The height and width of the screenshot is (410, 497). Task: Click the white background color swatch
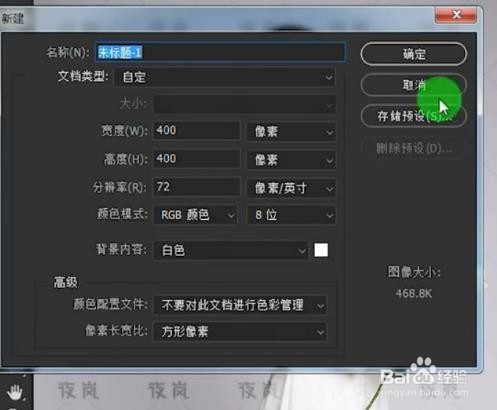321,250
